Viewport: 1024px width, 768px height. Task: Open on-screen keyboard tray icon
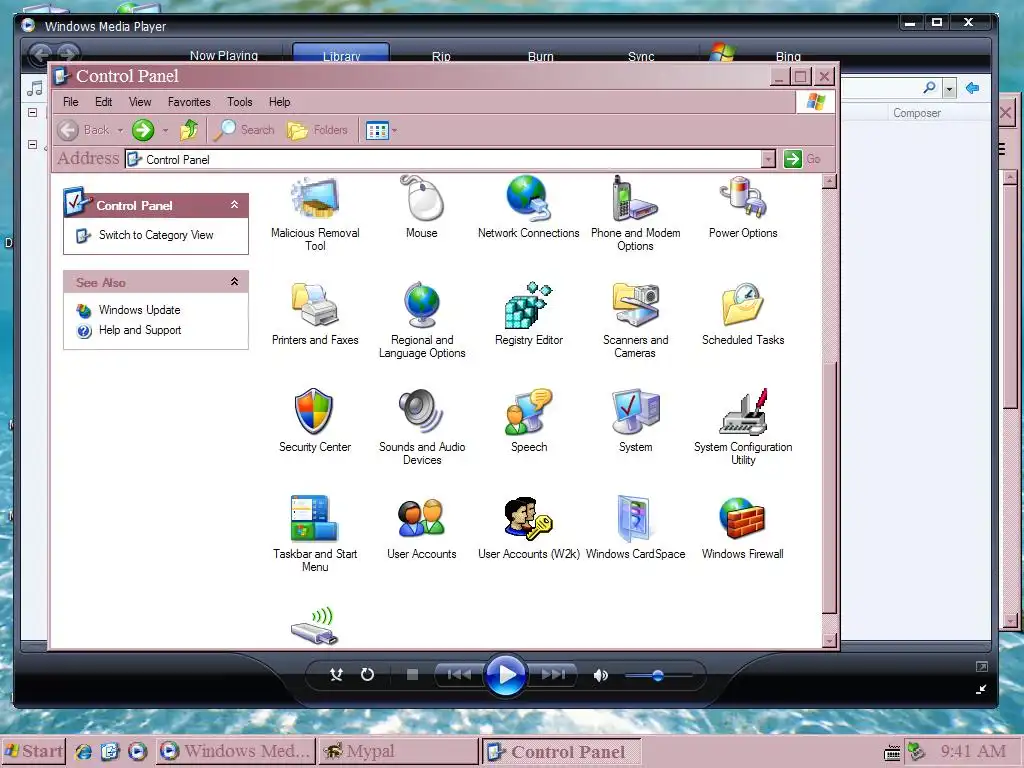(x=891, y=752)
